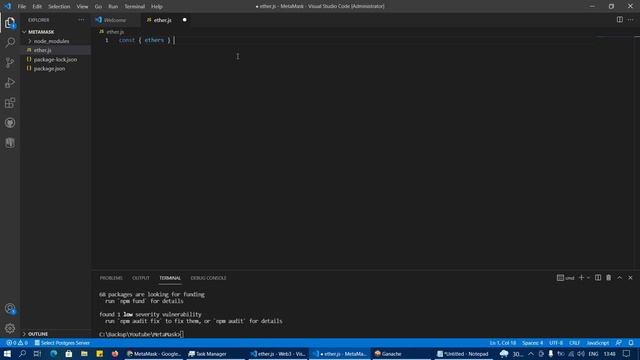Open the View menu

pyautogui.click(x=82, y=7)
